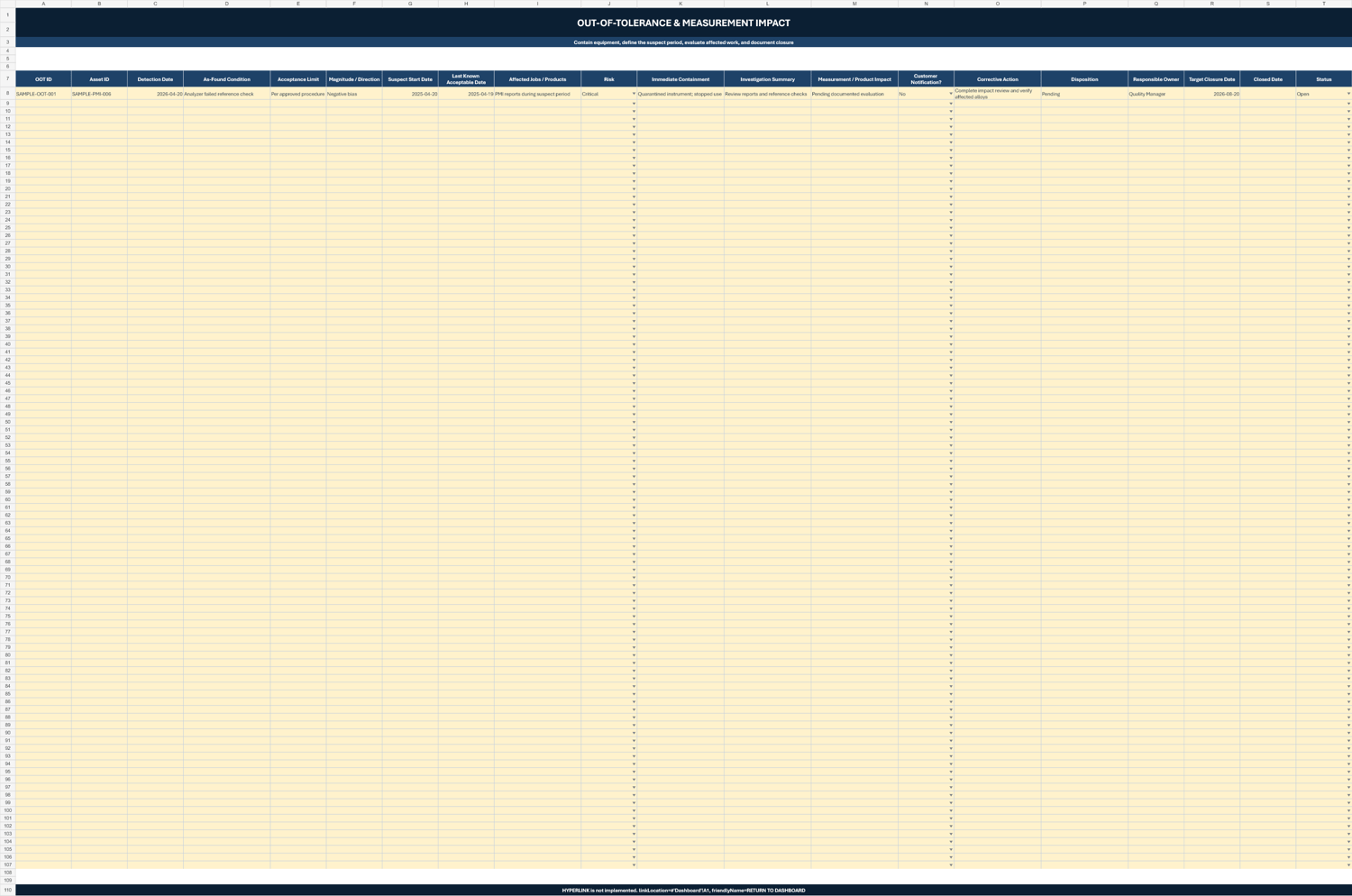Select the Status header cell

click(1323, 79)
